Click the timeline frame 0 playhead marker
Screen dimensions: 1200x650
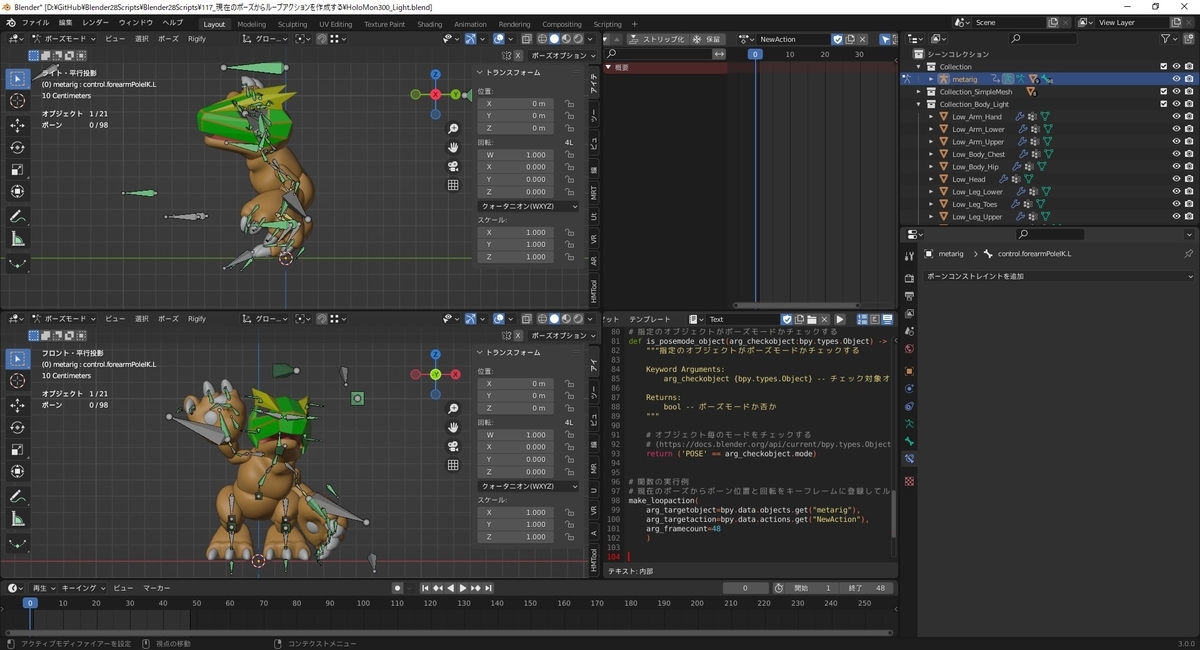click(30, 603)
